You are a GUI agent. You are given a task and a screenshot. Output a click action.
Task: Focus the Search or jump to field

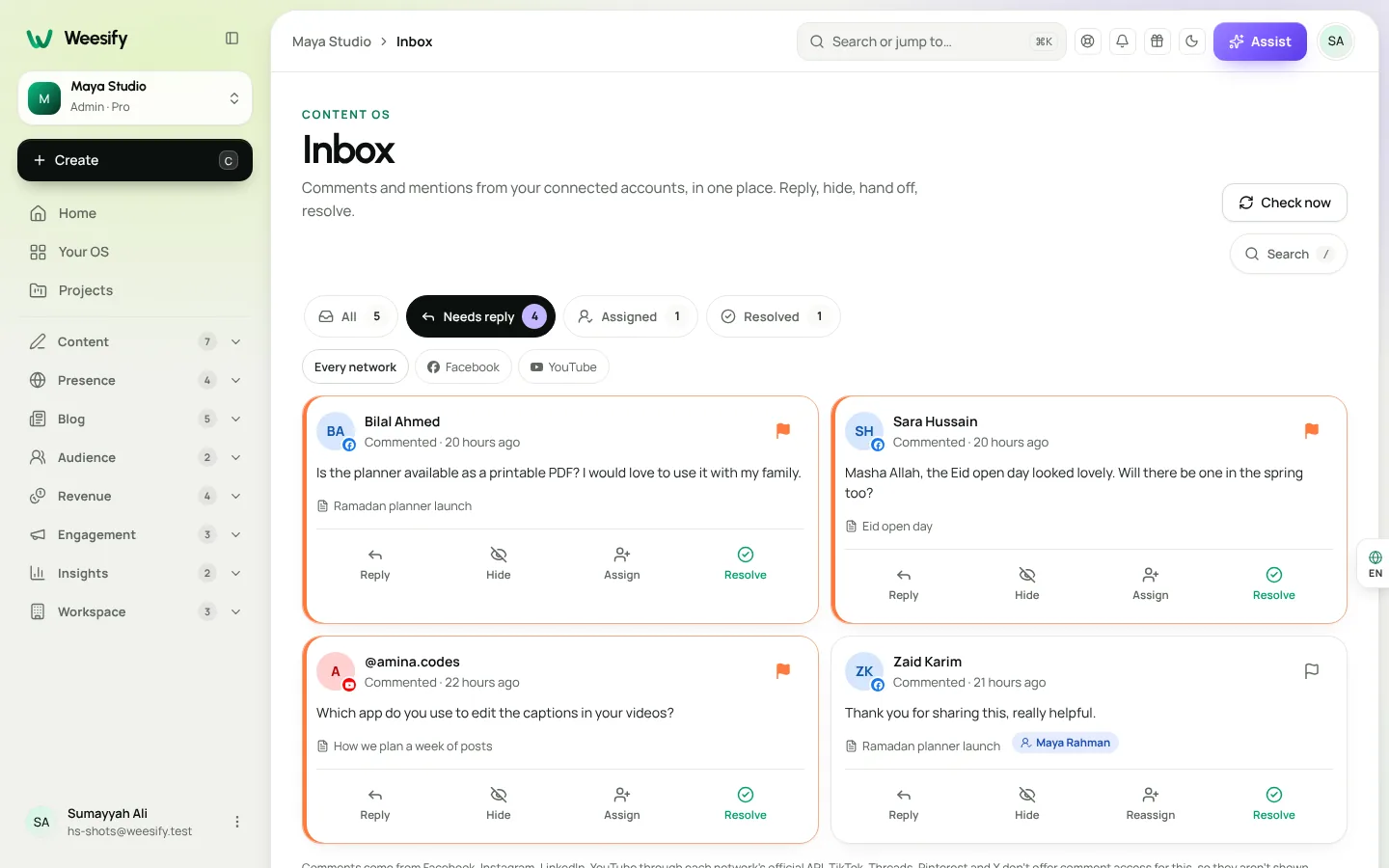click(932, 41)
